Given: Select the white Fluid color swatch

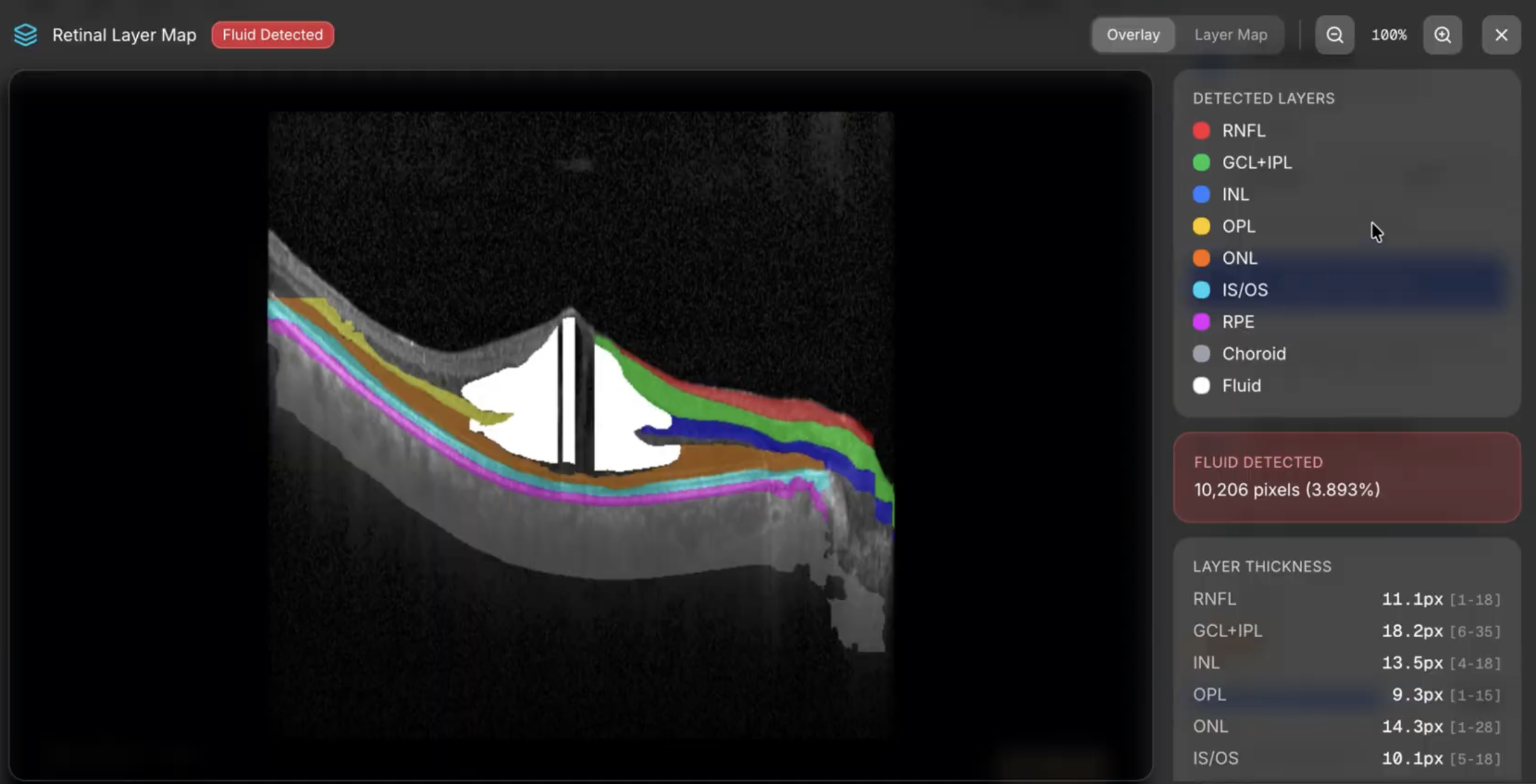Looking at the screenshot, I should pyautogui.click(x=1201, y=385).
